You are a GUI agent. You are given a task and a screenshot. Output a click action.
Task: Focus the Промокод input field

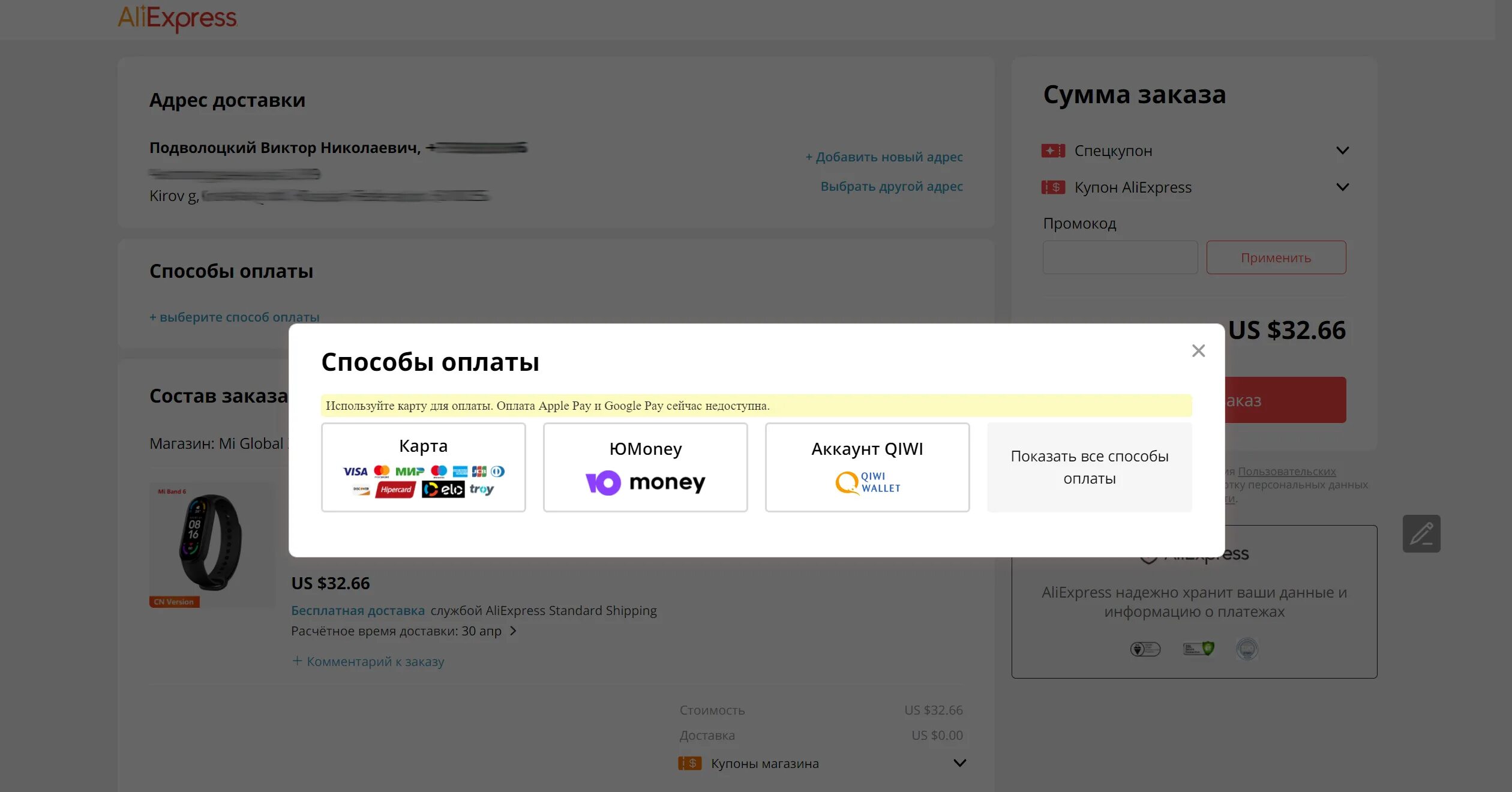pyautogui.click(x=1120, y=257)
